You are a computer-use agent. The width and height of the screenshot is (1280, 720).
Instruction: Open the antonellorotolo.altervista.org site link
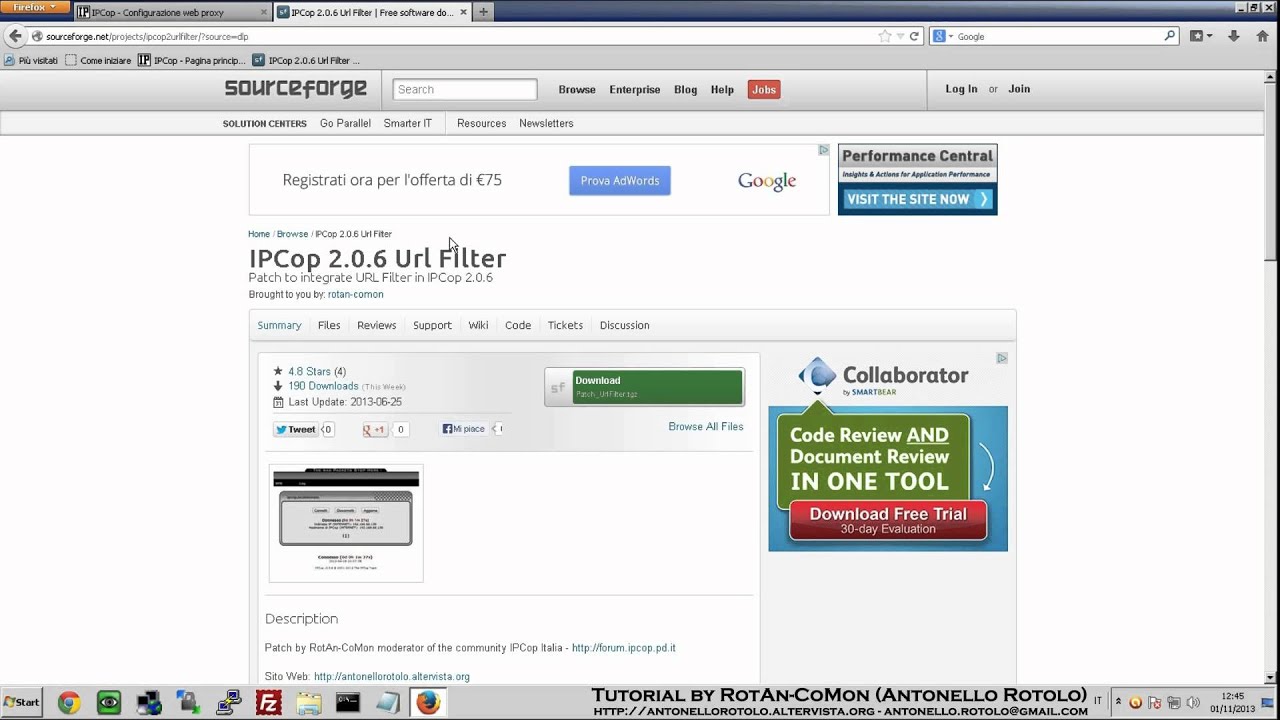392,677
